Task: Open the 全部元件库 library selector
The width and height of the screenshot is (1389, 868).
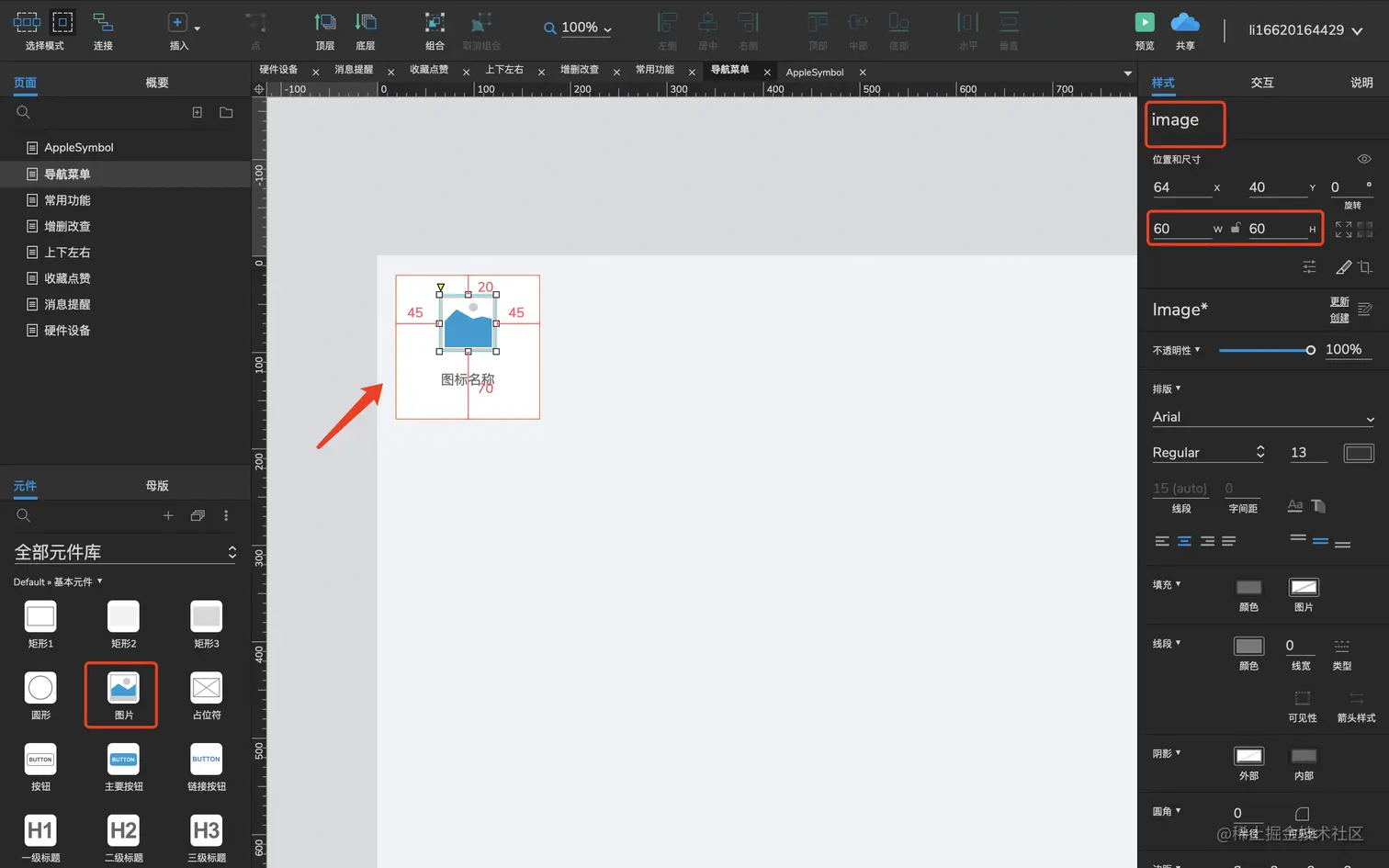Action: [x=125, y=552]
